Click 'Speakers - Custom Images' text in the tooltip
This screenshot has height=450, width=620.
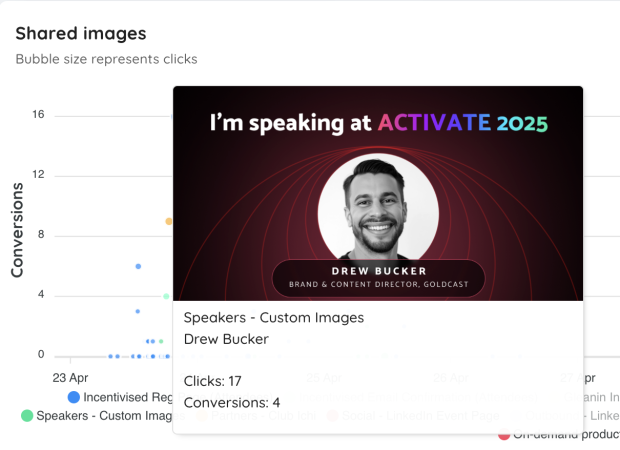274,318
